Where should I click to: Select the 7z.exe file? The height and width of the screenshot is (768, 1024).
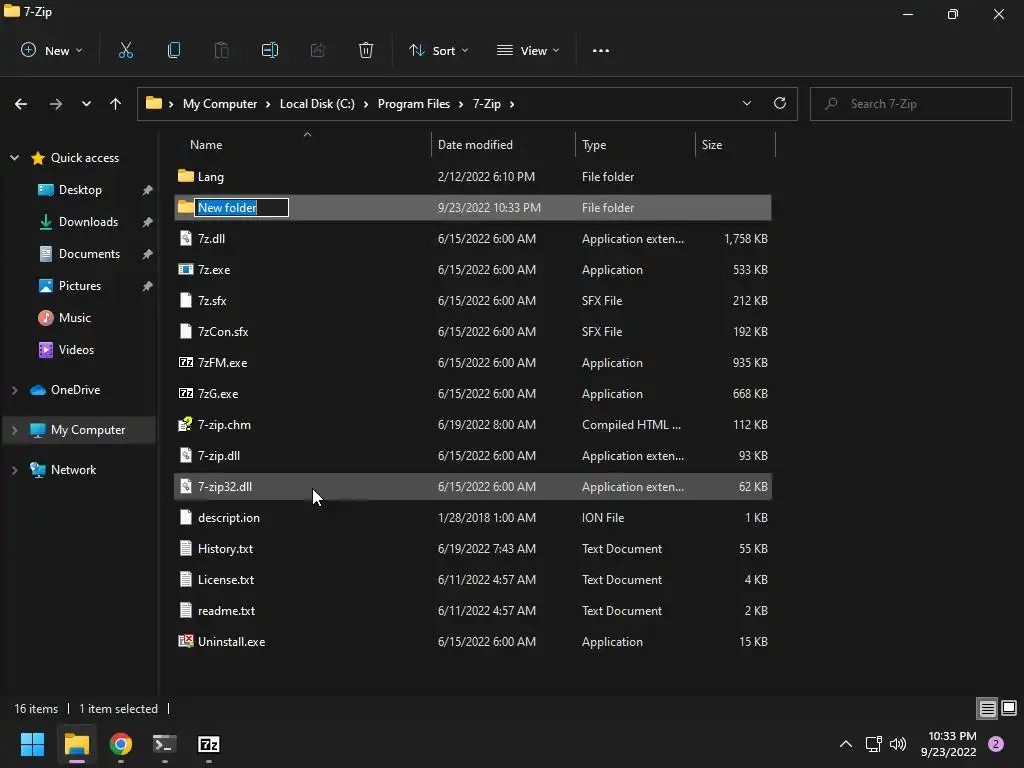pos(473,270)
